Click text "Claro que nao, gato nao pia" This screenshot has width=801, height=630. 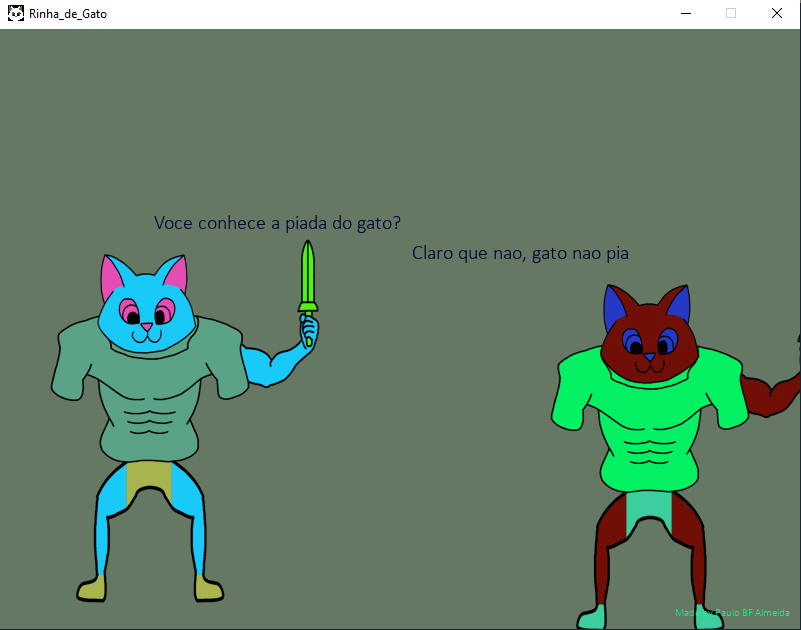[520, 253]
